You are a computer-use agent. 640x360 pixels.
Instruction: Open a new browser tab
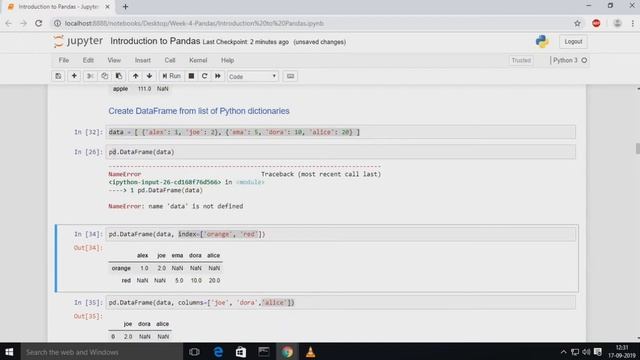(x=125, y=7)
